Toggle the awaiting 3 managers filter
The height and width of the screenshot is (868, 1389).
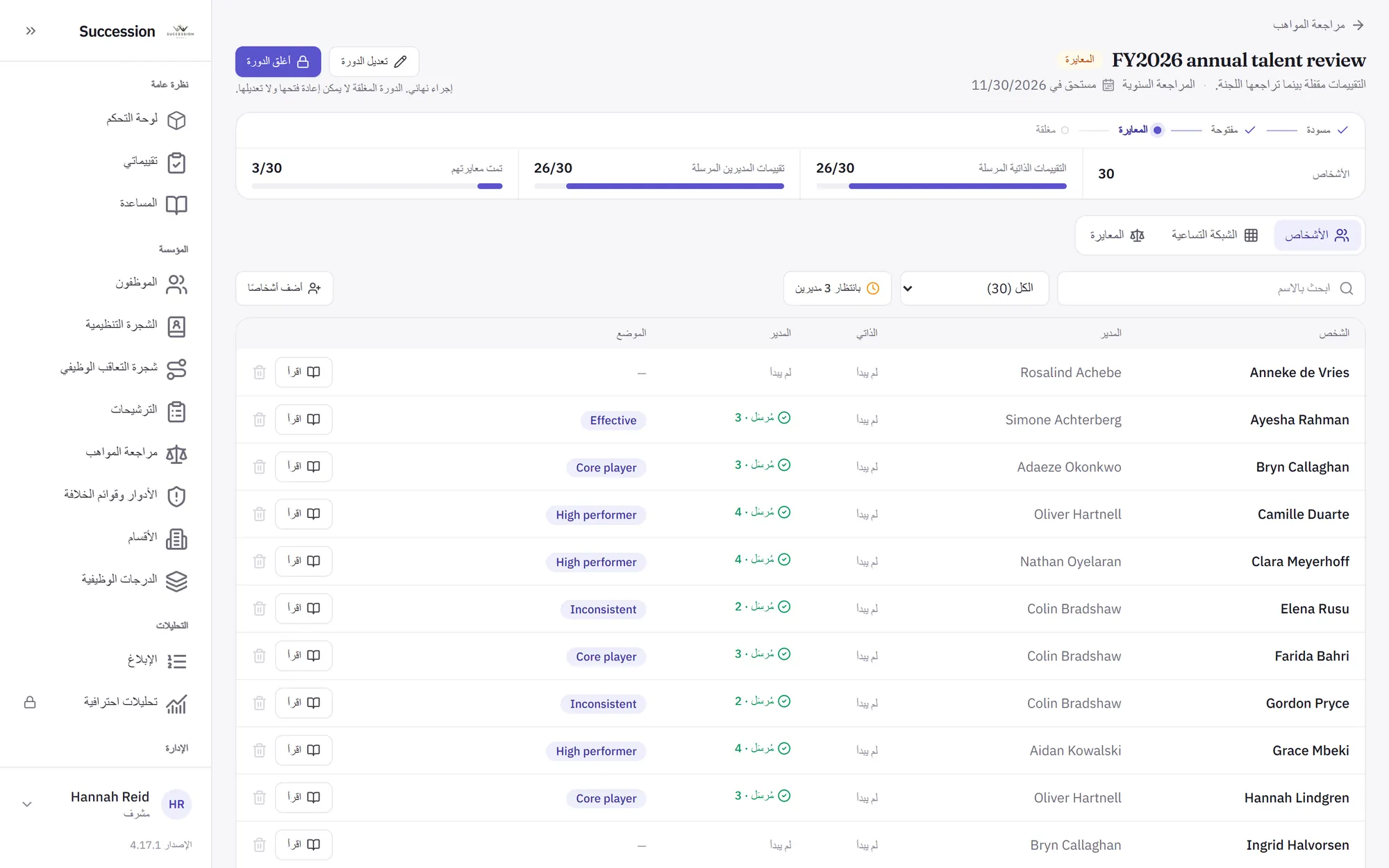[x=837, y=288]
